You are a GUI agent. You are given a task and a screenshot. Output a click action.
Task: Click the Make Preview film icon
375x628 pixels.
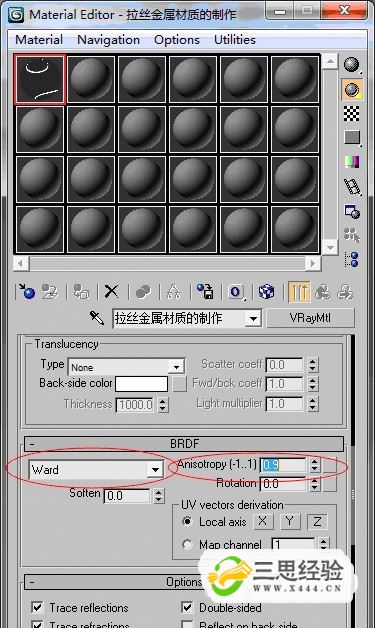click(x=352, y=187)
